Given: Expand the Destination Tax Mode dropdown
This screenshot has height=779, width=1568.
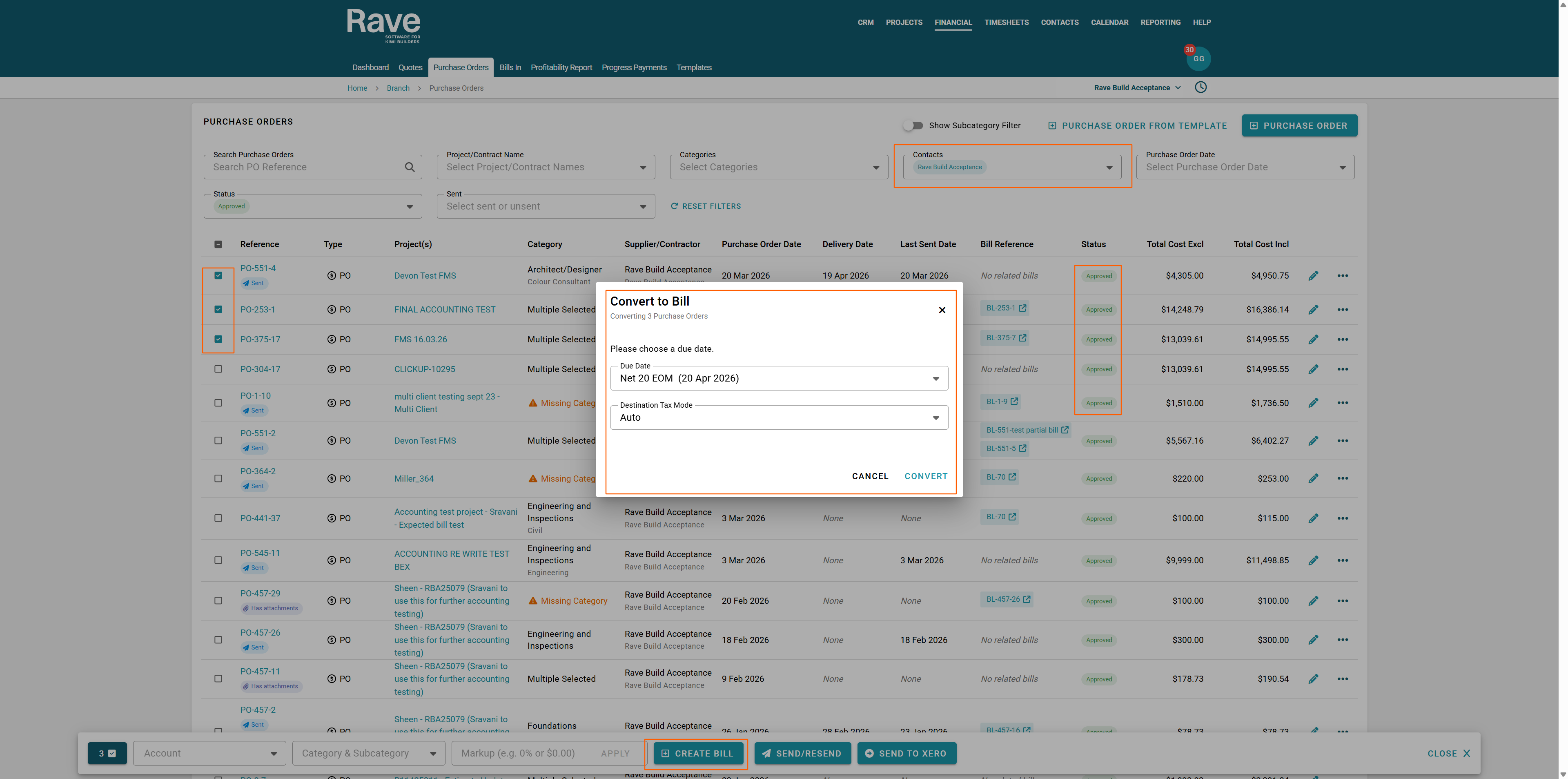Looking at the screenshot, I should tap(779, 418).
